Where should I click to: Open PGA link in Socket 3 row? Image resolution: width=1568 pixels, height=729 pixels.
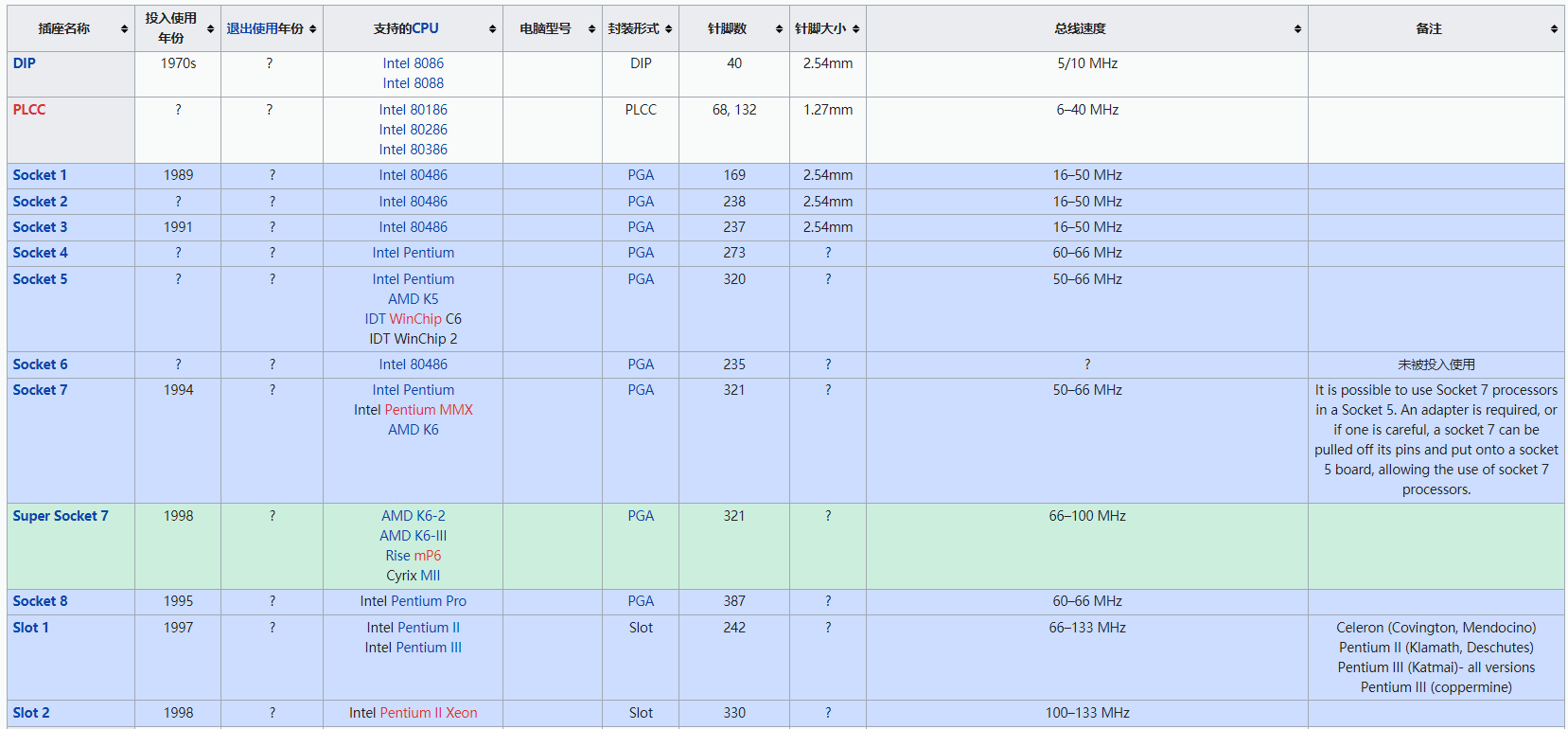[641, 227]
